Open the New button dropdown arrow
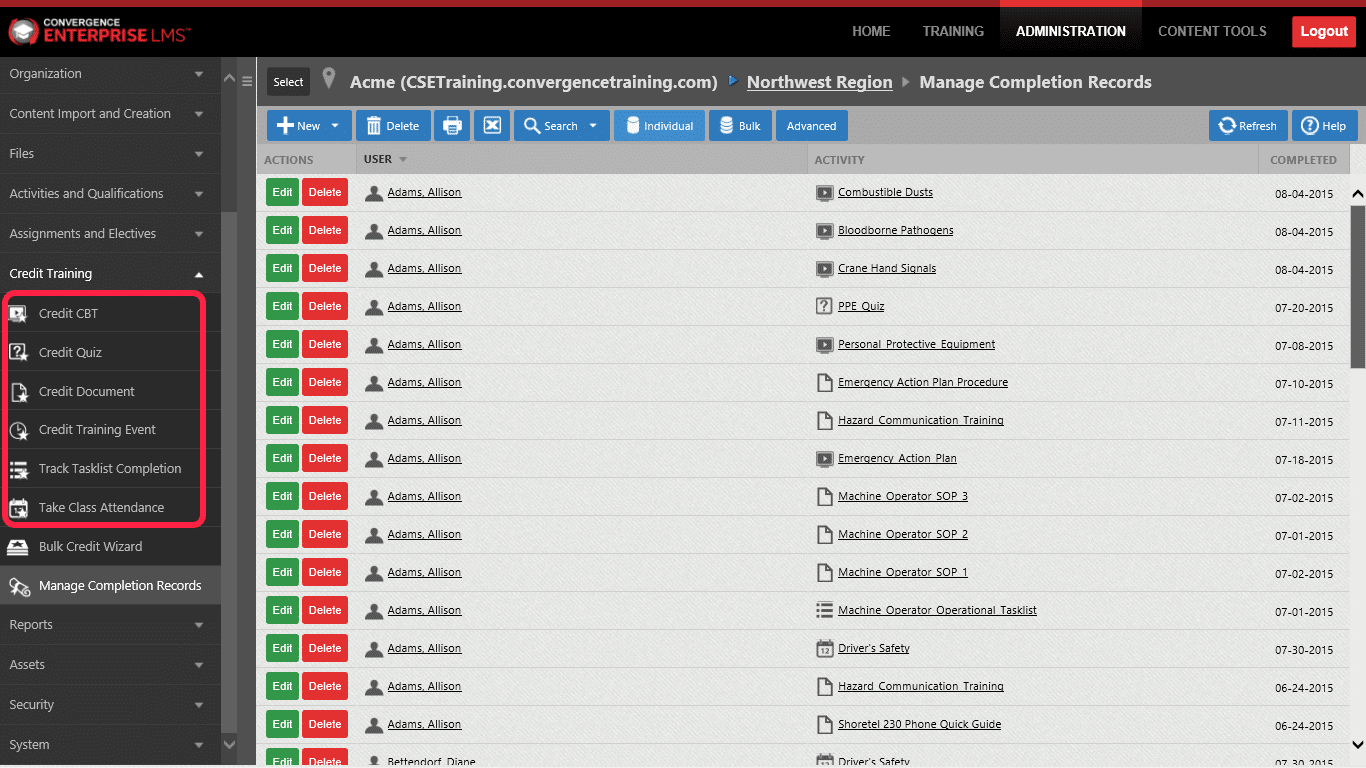The image size is (1366, 768). click(x=335, y=126)
